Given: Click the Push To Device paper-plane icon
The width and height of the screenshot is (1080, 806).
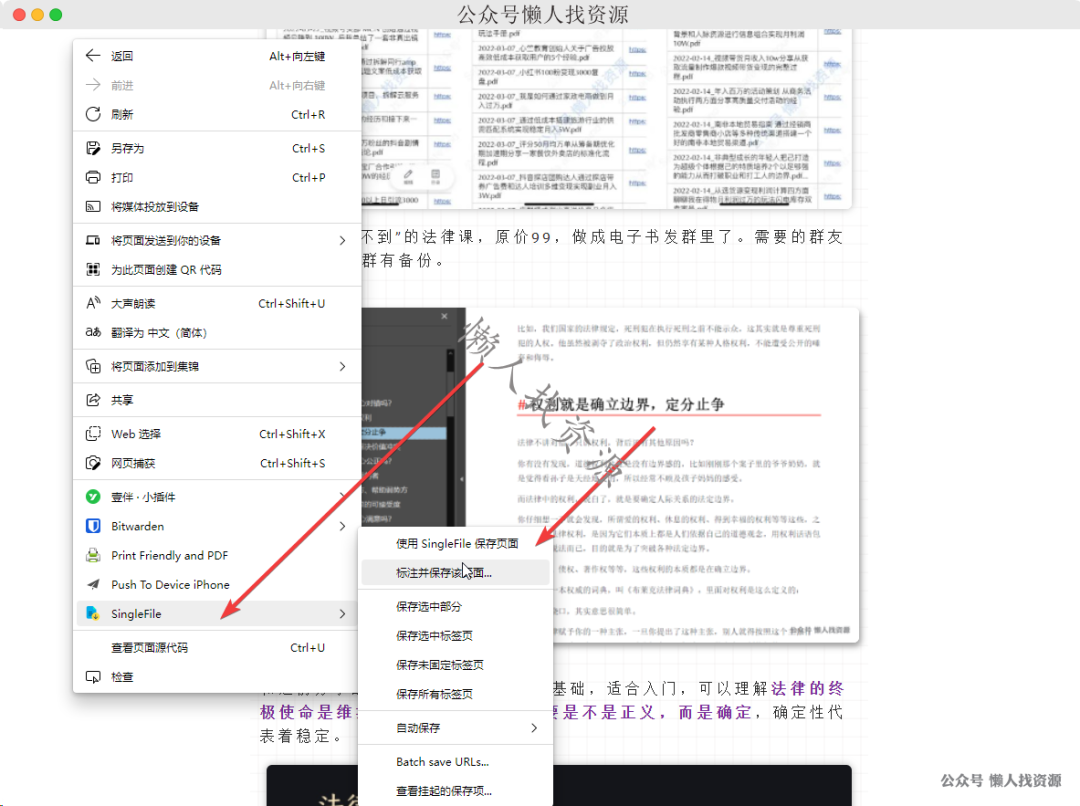Looking at the screenshot, I should [x=93, y=584].
